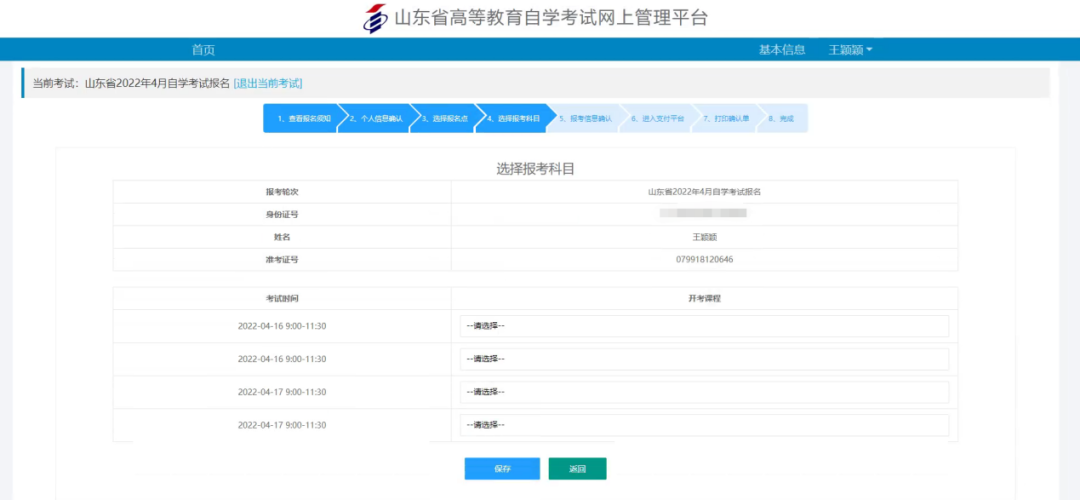Screen dimensions: 1080x500
Task: Go to step 2 个人信息确认
Action: click(x=375, y=118)
